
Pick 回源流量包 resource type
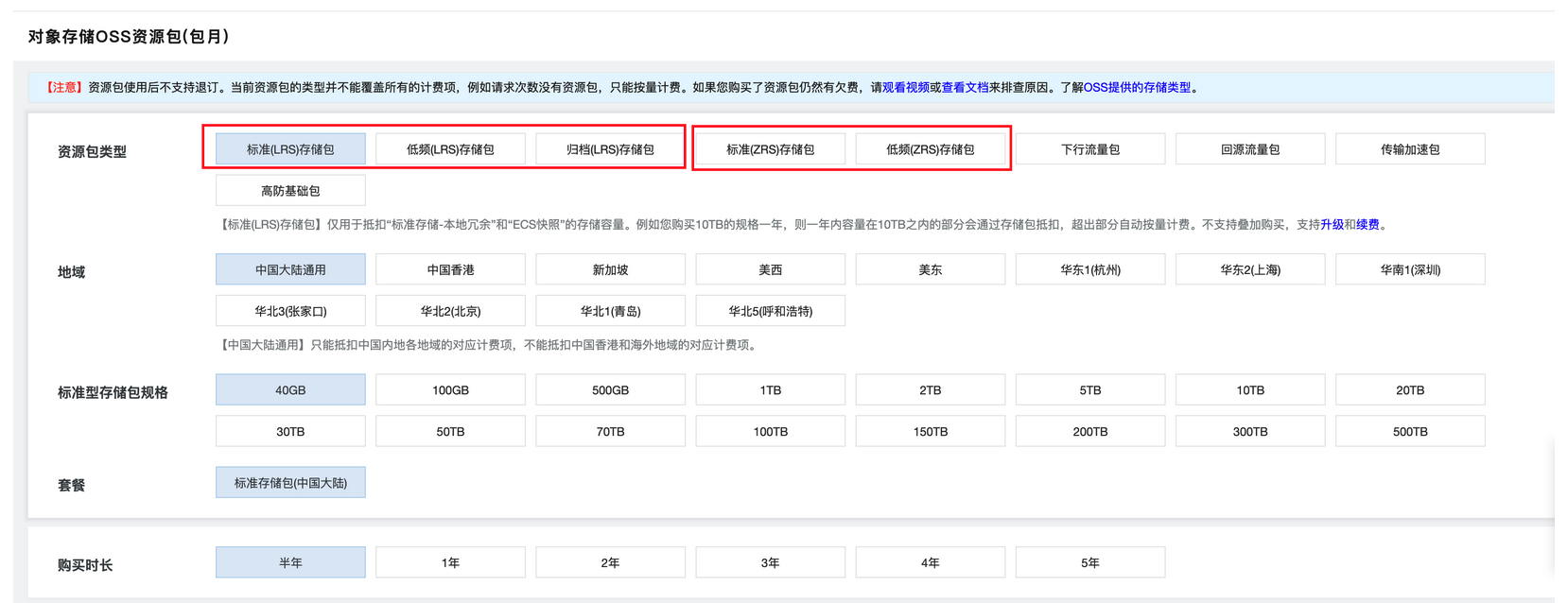click(1250, 149)
